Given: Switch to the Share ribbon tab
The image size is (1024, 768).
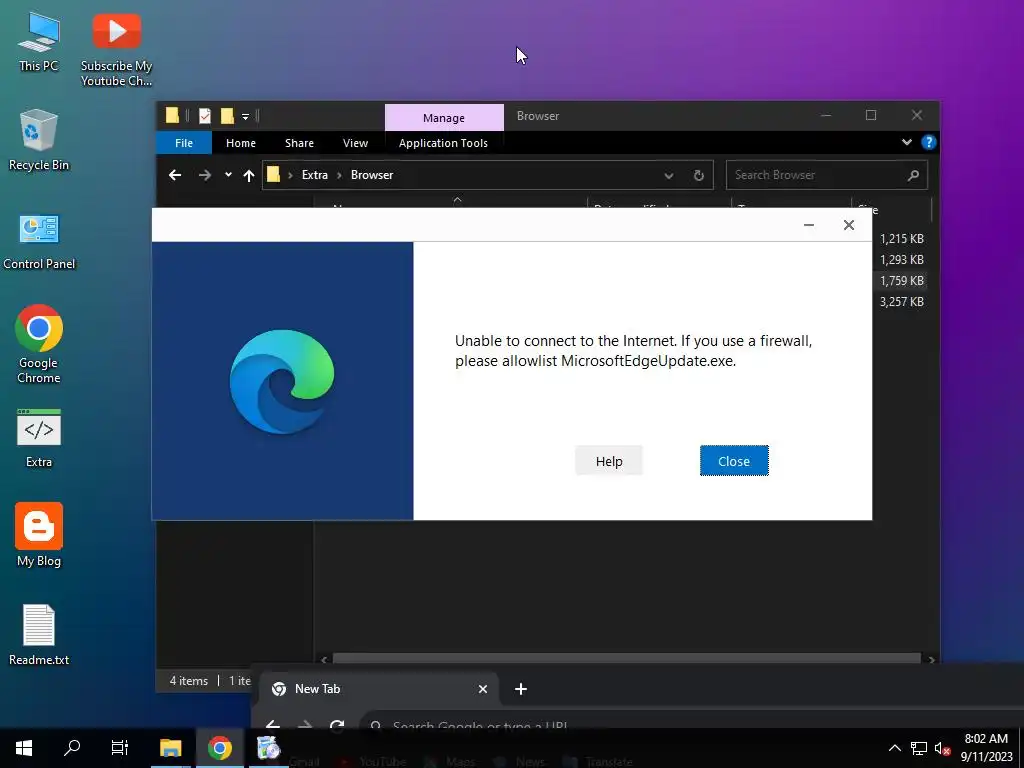Looking at the screenshot, I should point(299,143).
